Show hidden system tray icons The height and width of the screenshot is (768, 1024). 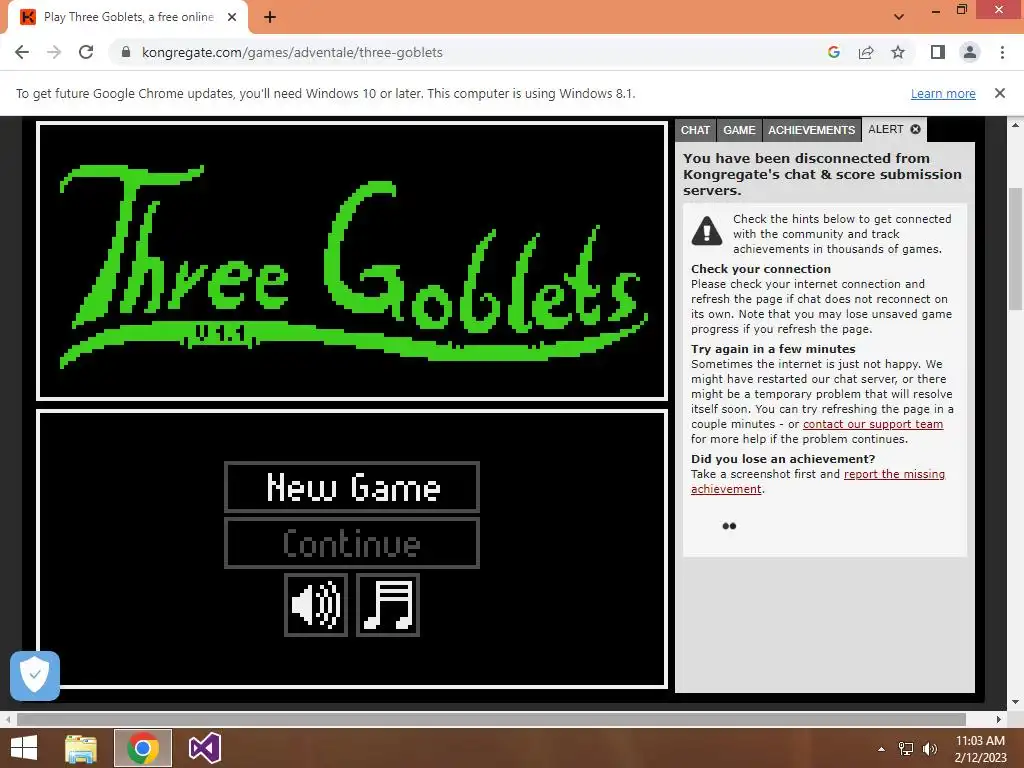pyautogui.click(x=882, y=749)
